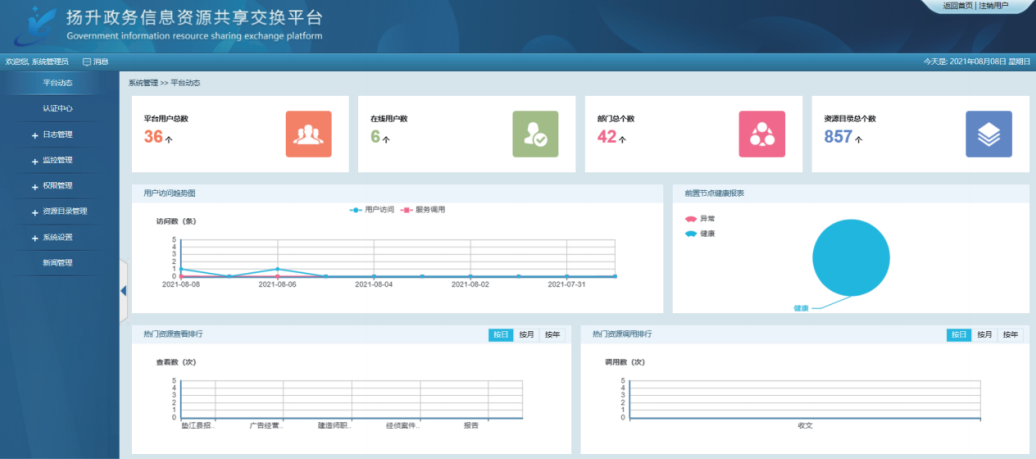This screenshot has width=1036, height=459.
Task: Select 按年 tab in 热门资源调用排行
Action: [1010, 335]
